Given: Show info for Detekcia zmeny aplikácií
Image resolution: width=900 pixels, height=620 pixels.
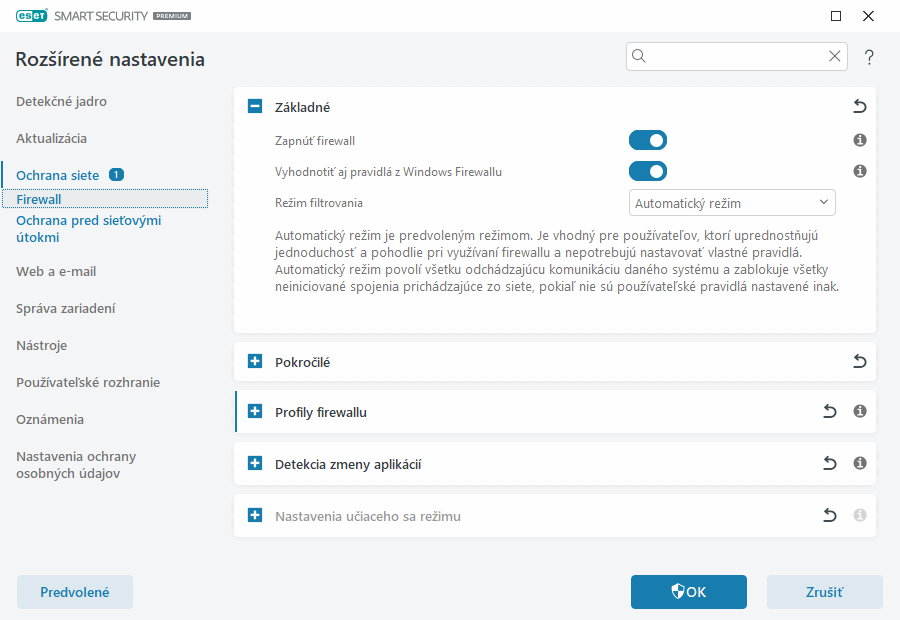Looking at the screenshot, I should tap(859, 463).
